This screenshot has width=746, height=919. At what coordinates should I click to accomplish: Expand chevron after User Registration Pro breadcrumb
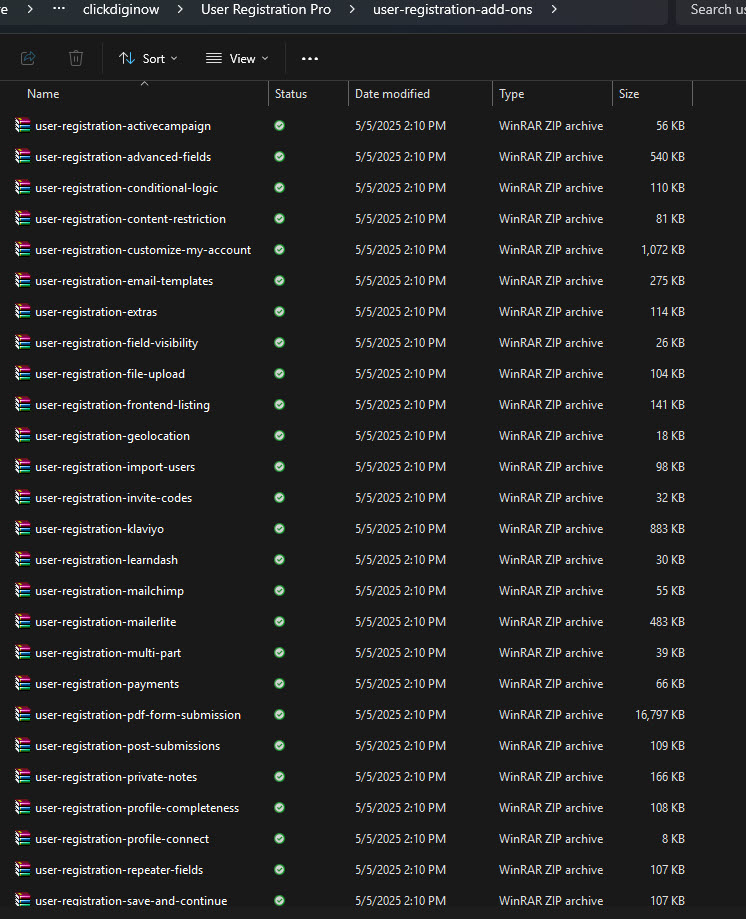click(352, 9)
